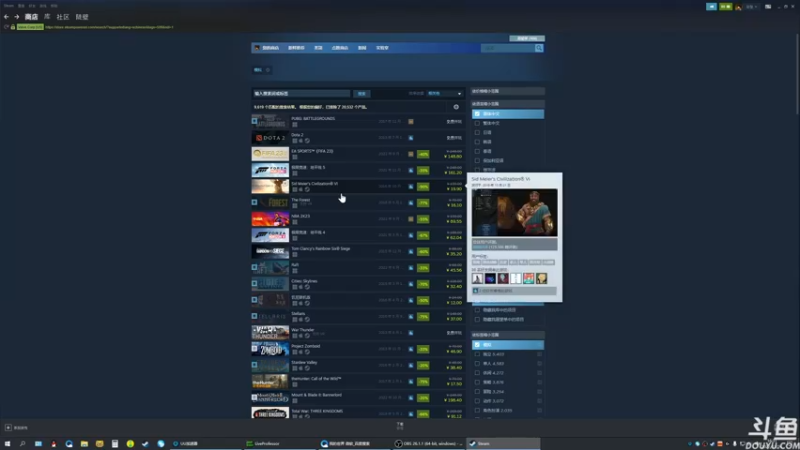The image size is (800, 450).
Task: Click the user avatar in Steam title bar
Action: pos(738,7)
